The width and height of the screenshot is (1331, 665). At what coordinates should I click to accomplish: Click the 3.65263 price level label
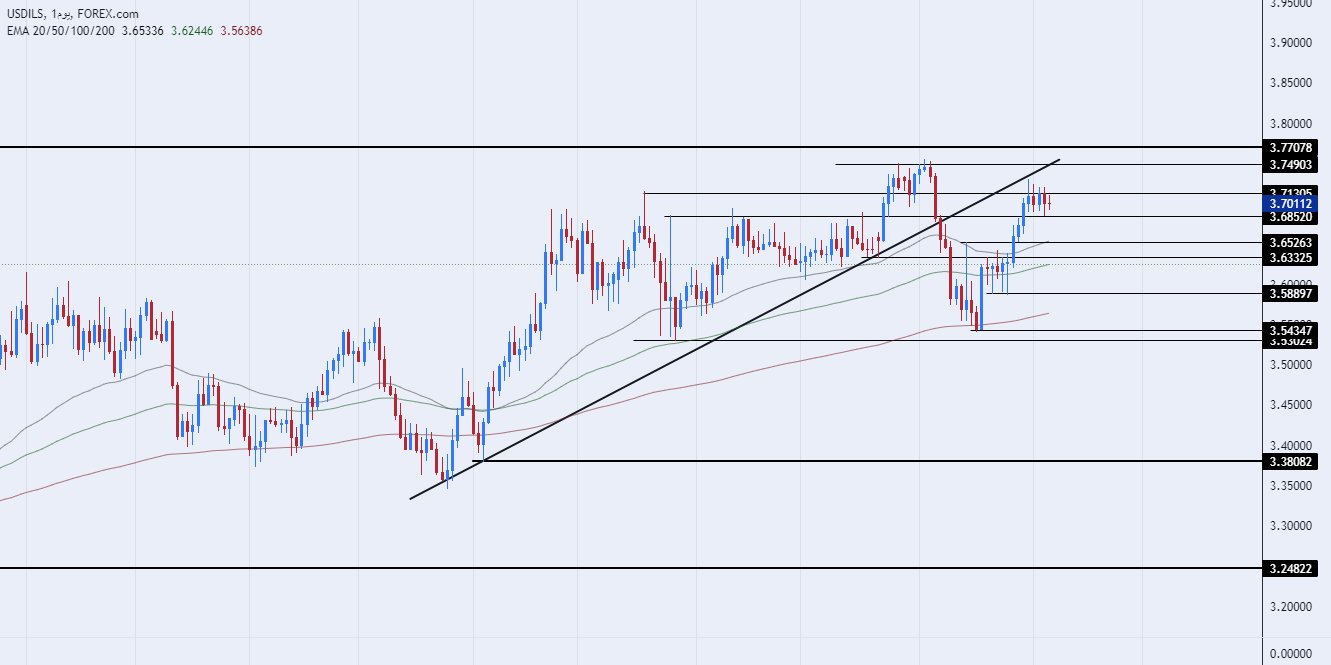pos(1292,242)
